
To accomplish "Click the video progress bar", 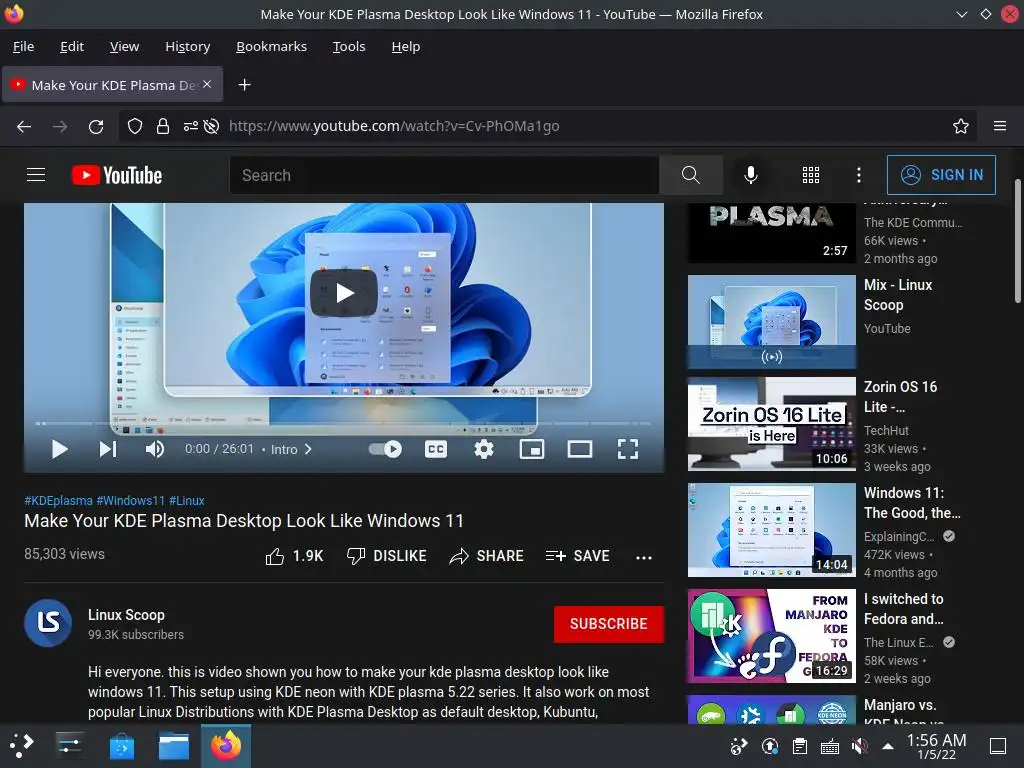I will coord(344,424).
